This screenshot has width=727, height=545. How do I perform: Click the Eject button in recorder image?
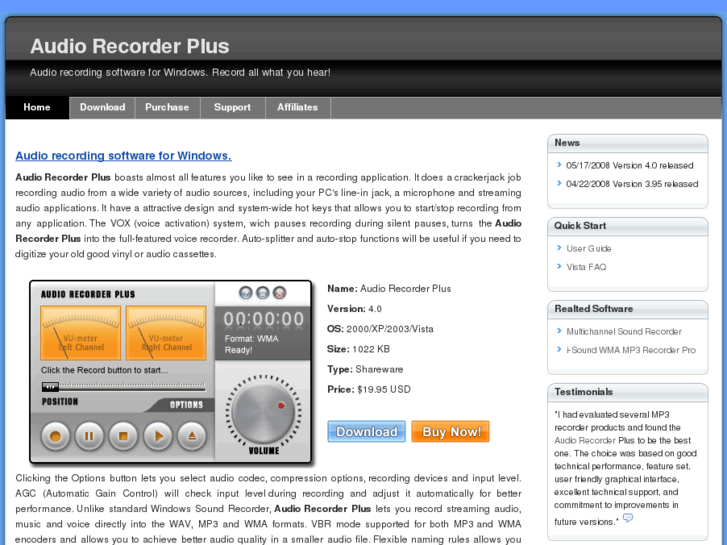(x=191, y=436)
